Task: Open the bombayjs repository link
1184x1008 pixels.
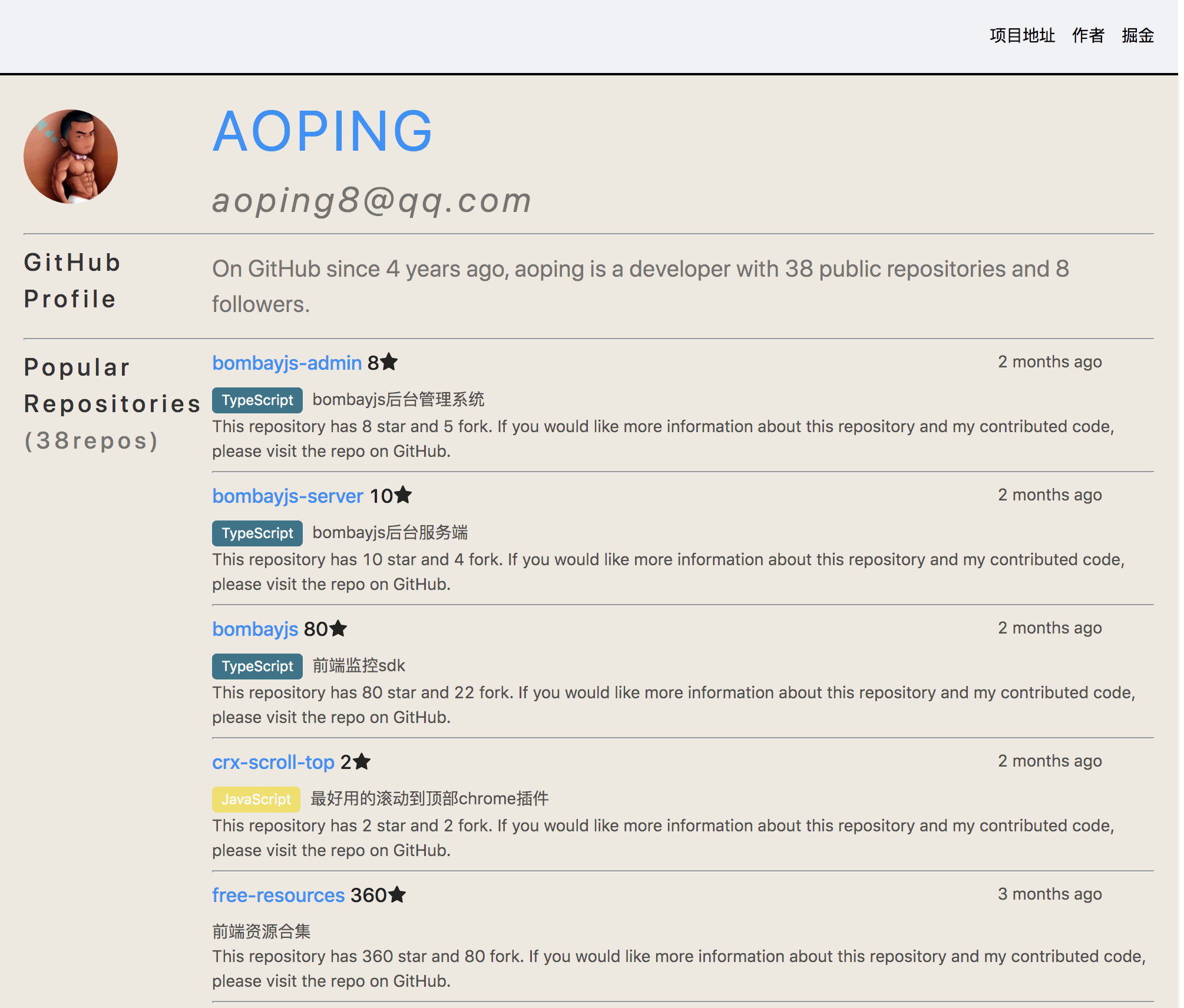Action: pos(255,629)
